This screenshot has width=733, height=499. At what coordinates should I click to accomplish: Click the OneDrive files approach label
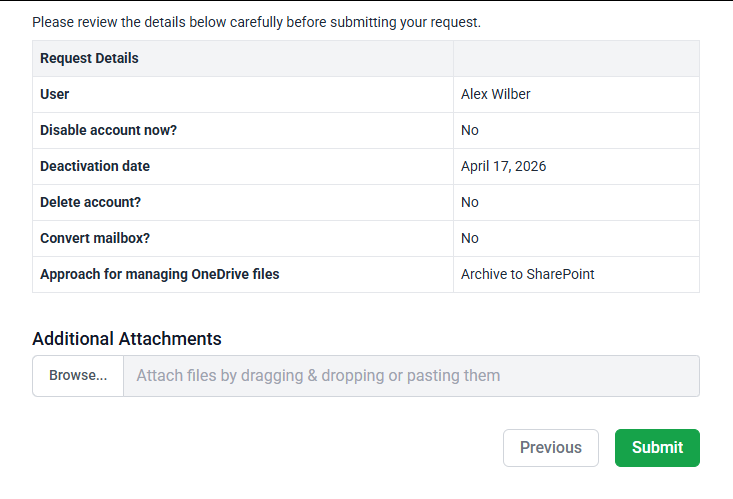[x=159, y=274]
